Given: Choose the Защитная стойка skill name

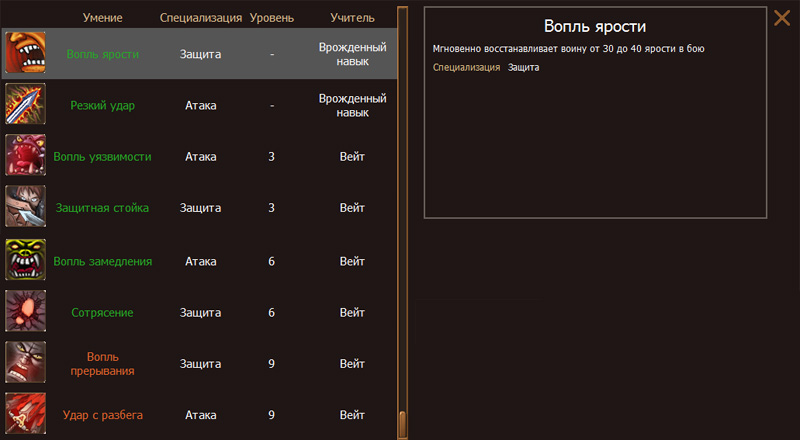Looking at the screenshot, I should 103,208.
